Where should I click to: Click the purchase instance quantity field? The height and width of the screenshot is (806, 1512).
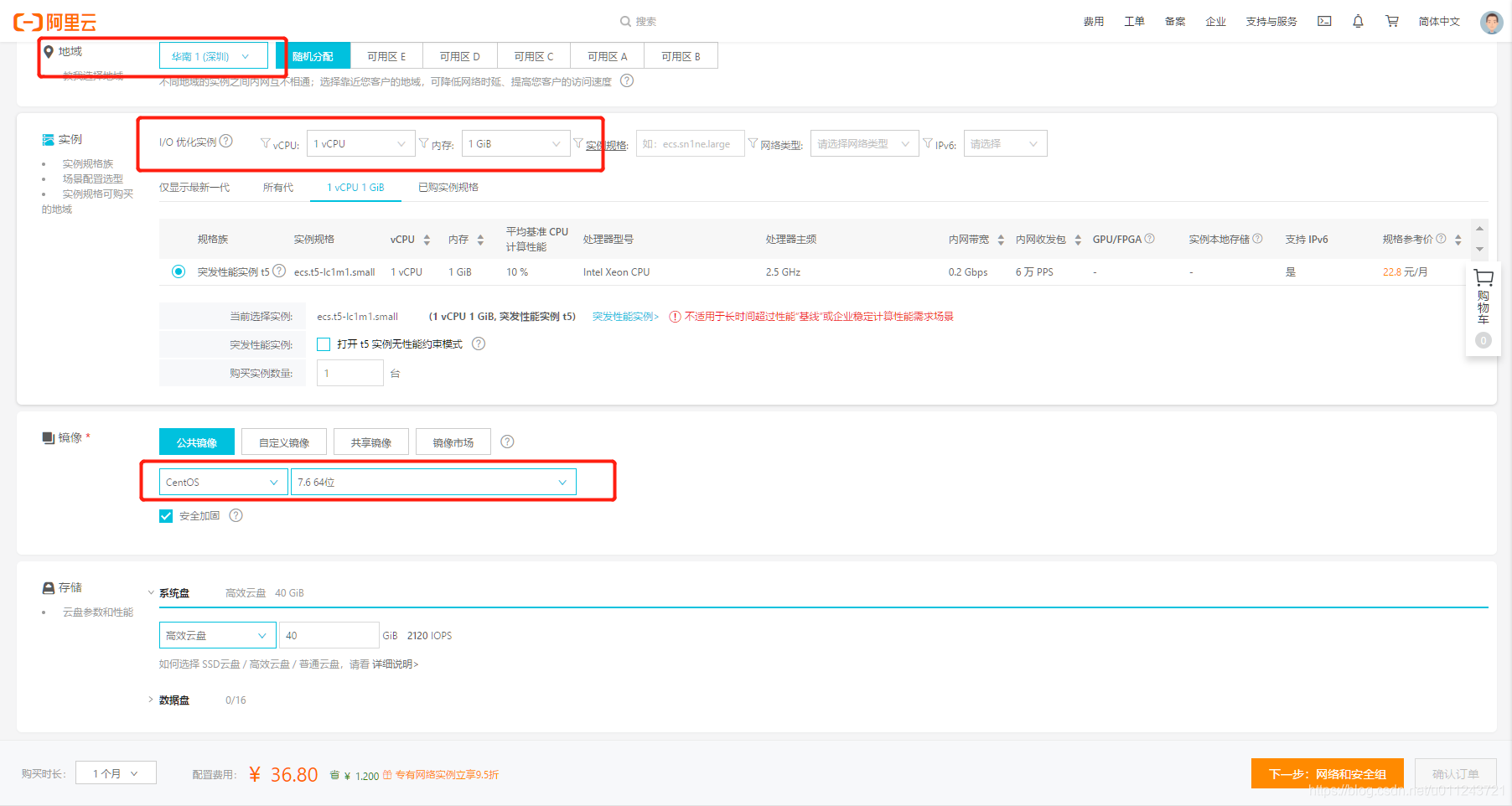coord(350,373)
